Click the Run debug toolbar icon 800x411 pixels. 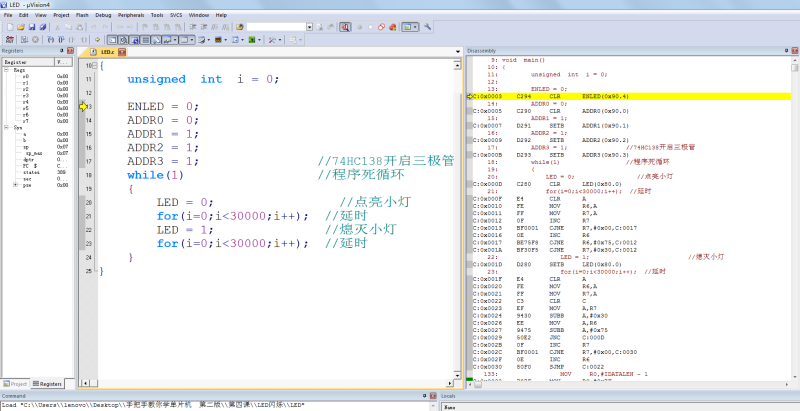click(x=22, y=40)
